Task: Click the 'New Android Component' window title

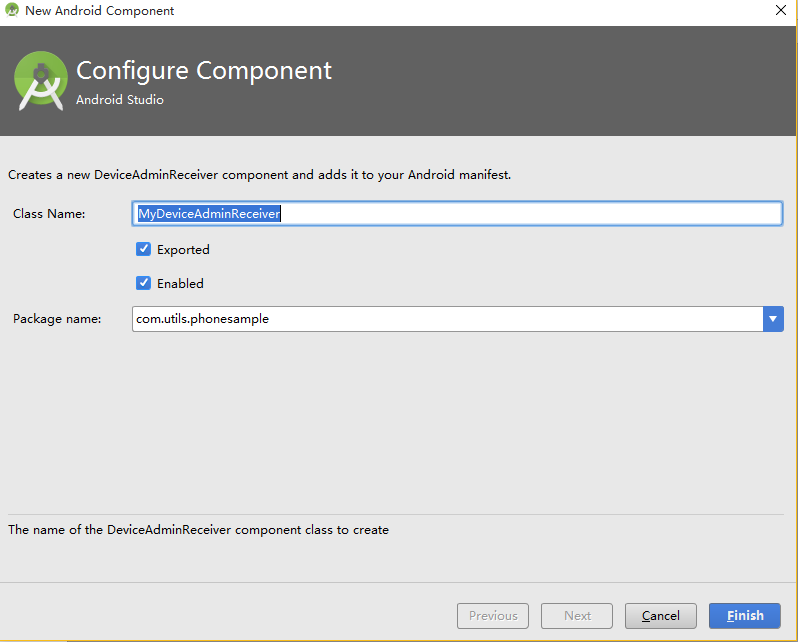Action: (x=99, y=11)
